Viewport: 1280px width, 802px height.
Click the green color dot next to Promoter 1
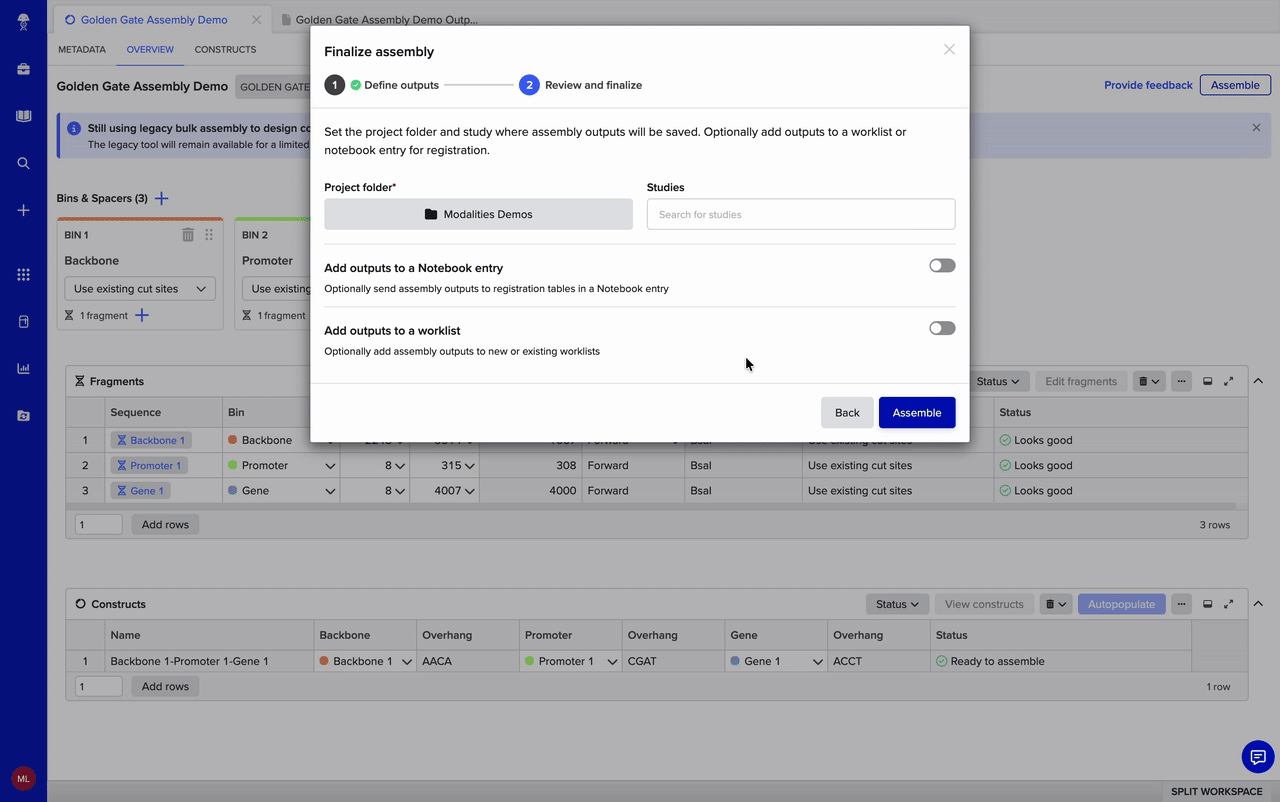[x=530, y=661]
